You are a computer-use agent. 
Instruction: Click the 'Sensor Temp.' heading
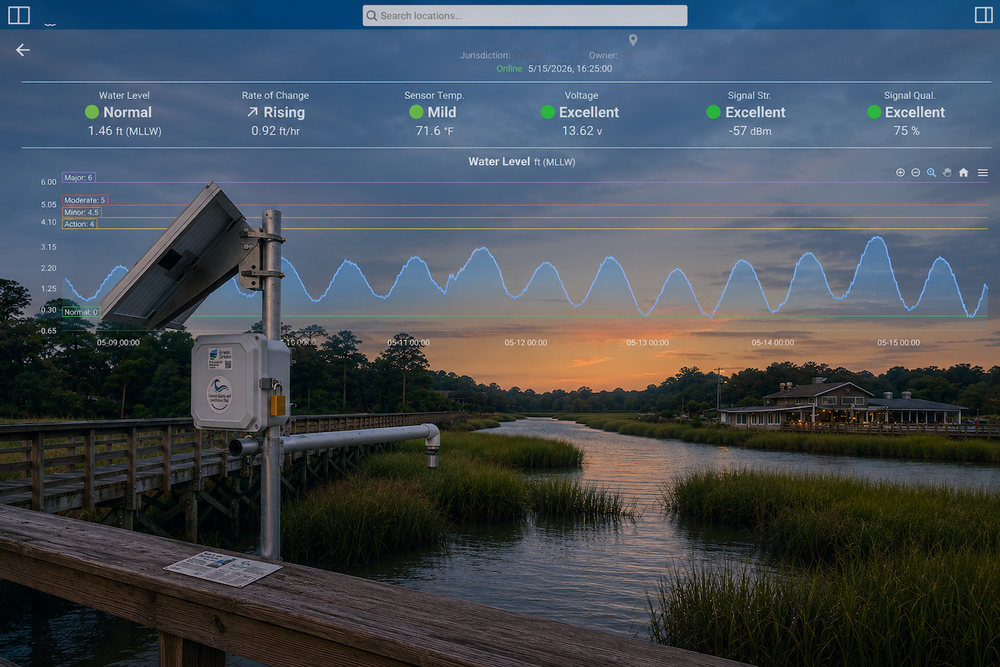tap(434, 96)
